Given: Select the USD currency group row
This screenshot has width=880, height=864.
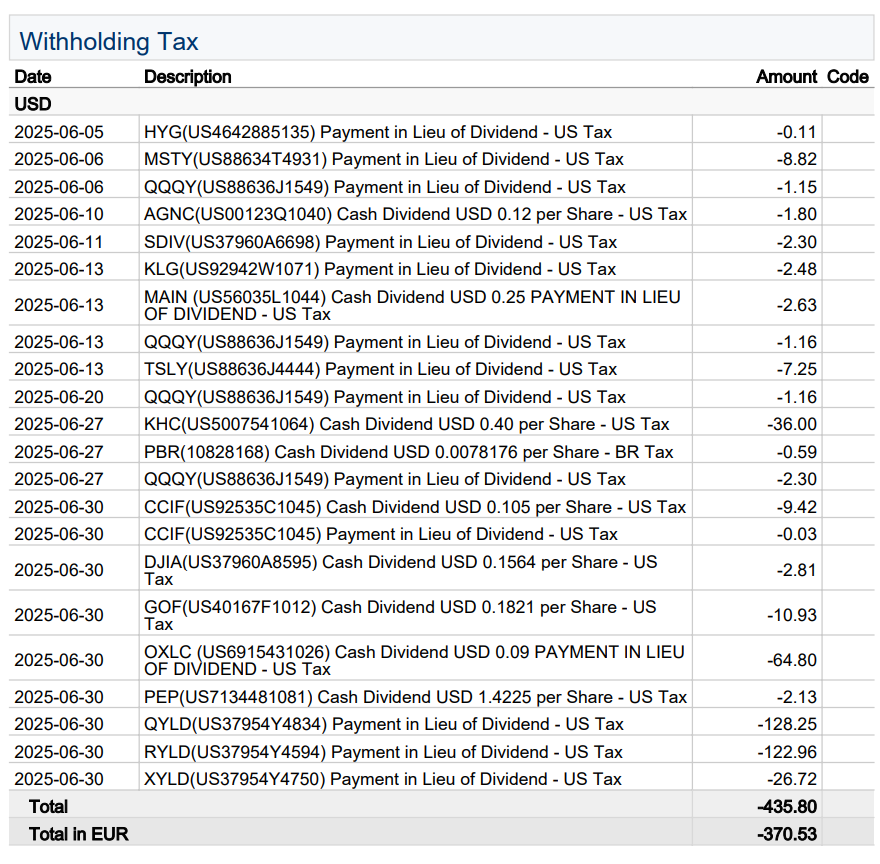Looking at the screenshot, I should coord(33,104).
